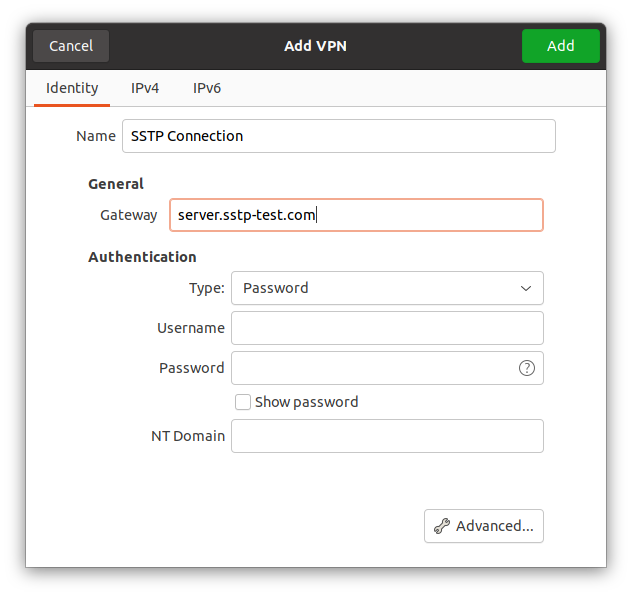632x596 pixels.
Task: Select the NT Domain input field
Action: (x=387, y=436)
